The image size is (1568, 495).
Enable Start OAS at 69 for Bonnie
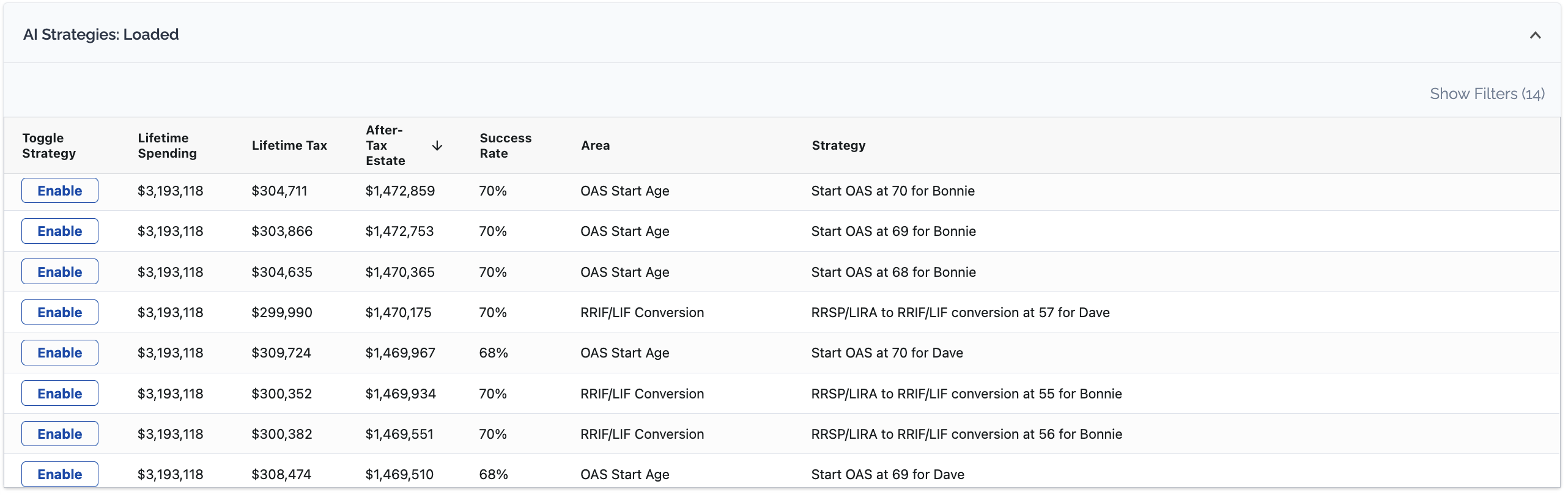60,231
